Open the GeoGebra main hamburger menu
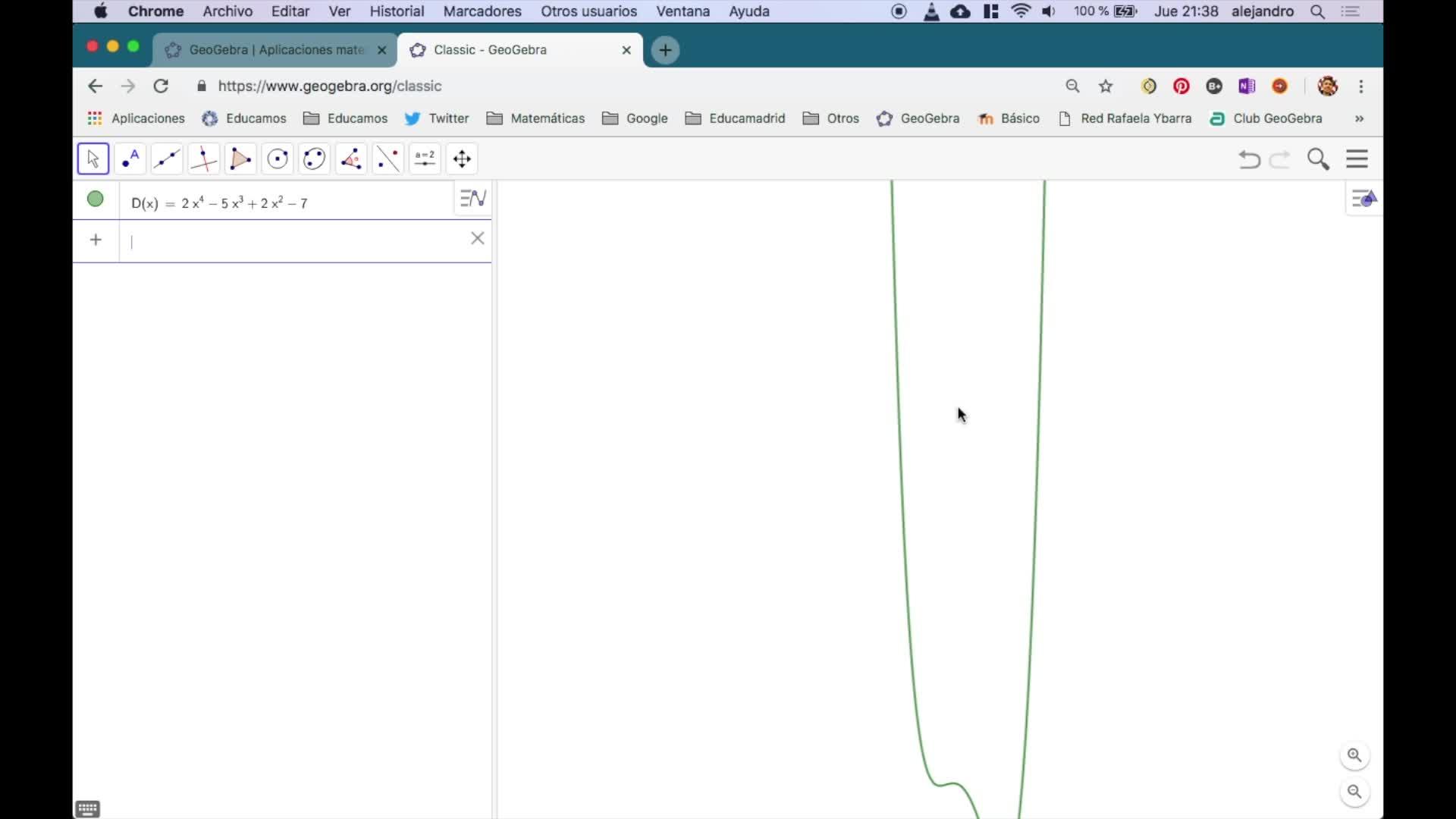The image size is (1456, 819). [1357, 159]
